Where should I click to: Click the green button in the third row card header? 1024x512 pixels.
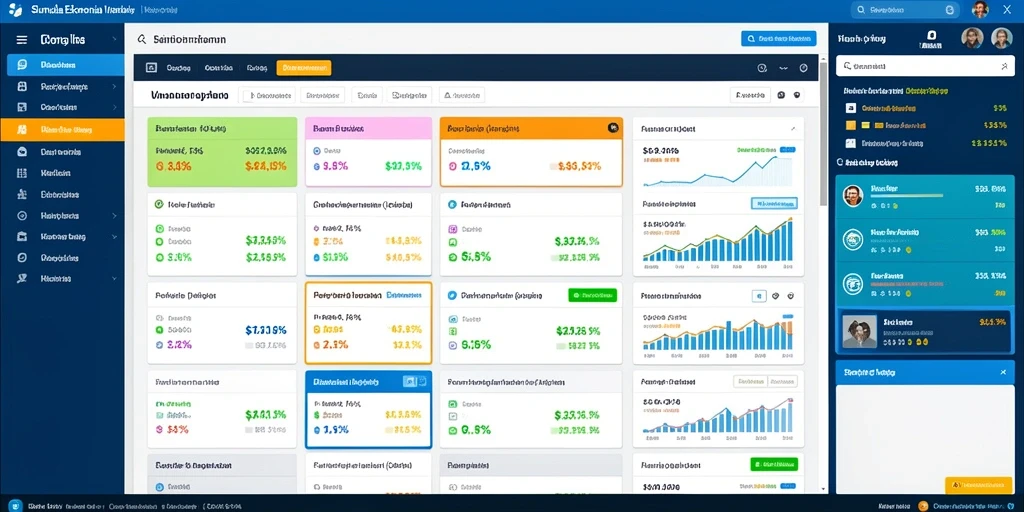tap(592, 295)
